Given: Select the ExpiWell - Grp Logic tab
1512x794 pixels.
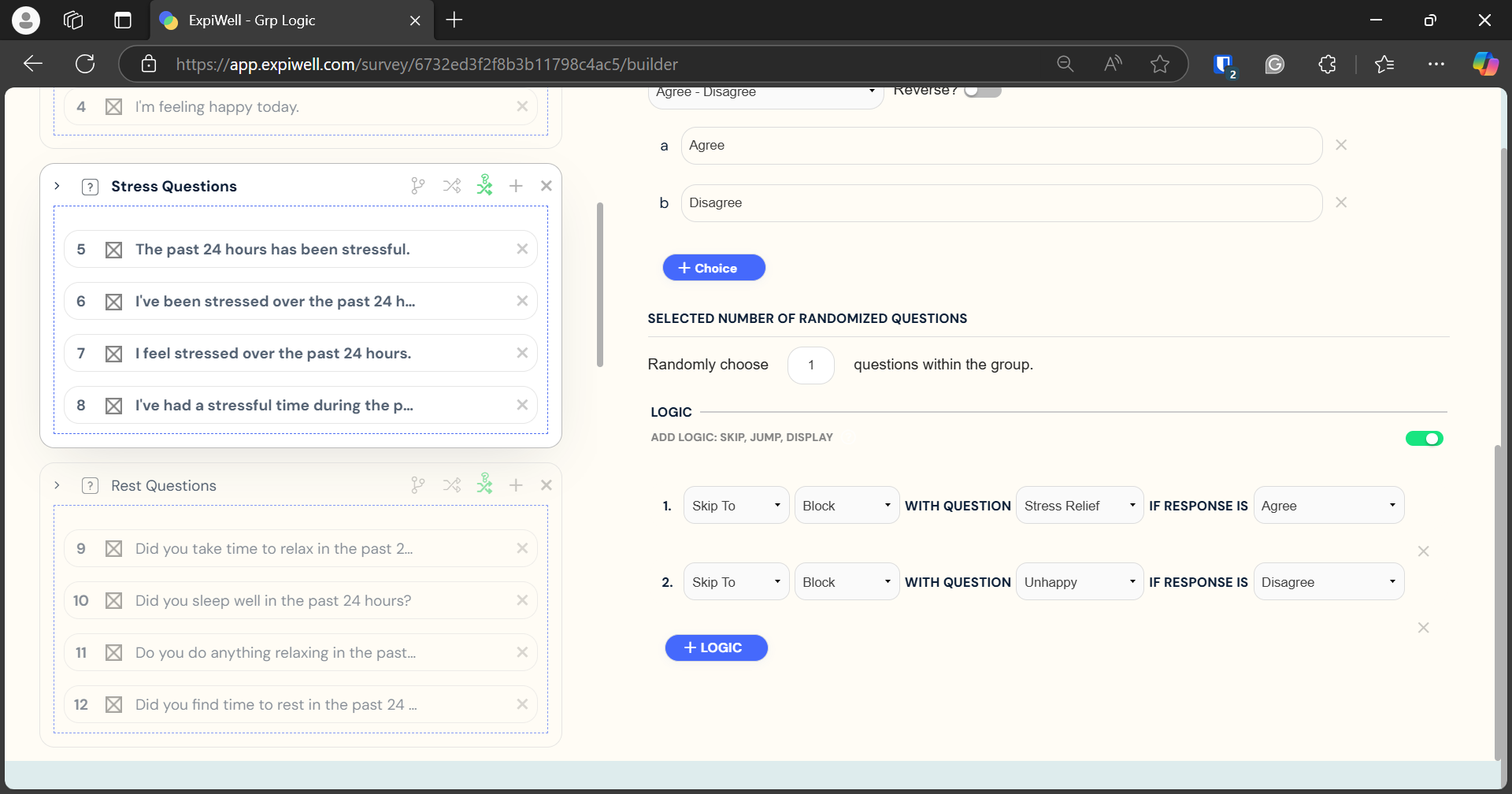Looking at the screenshot, I should click(x=291, y=20).
